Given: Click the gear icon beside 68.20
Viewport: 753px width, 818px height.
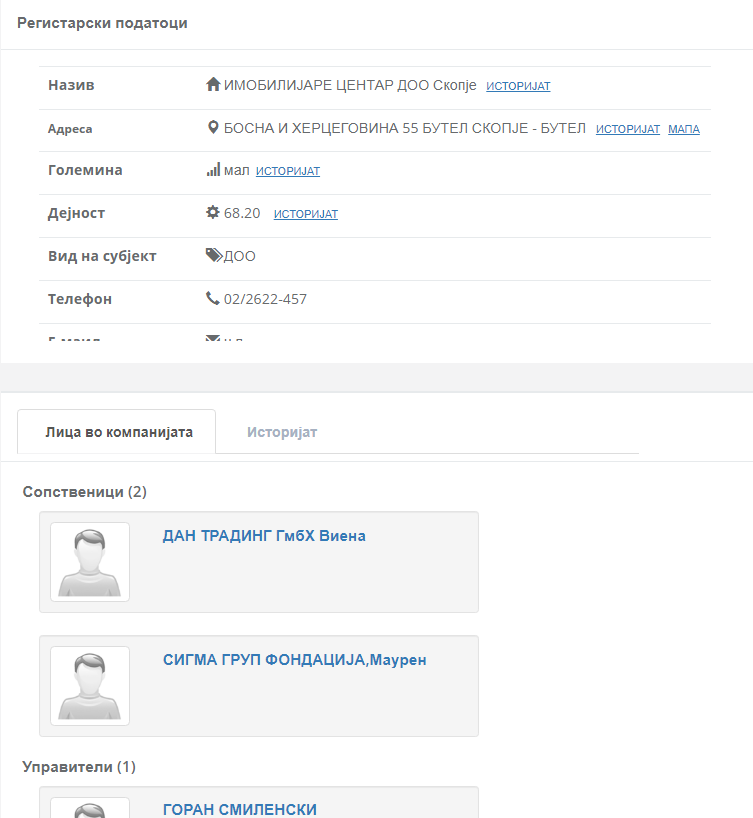Looking at the screenshot, I should tap(213, 212).
